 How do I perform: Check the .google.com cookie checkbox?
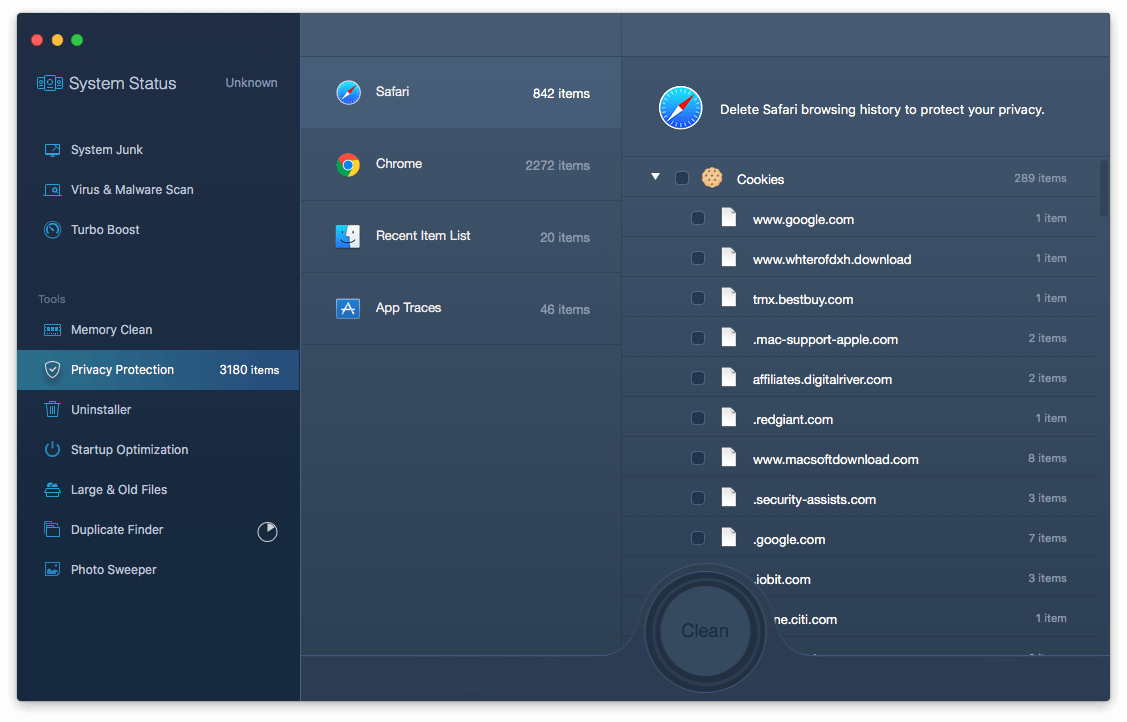(698, 538)
